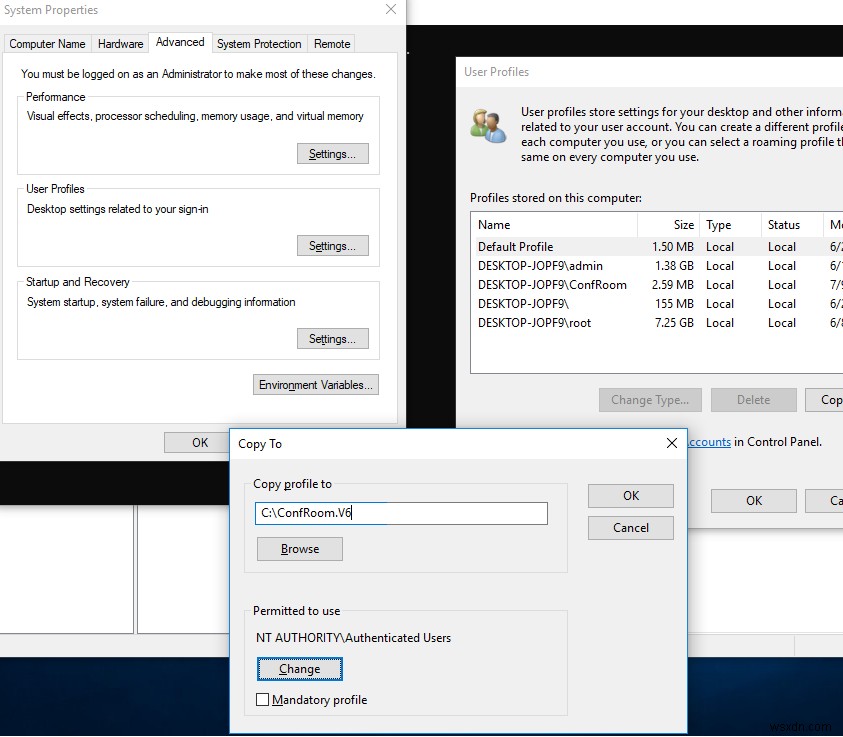Click the user profiles people icon
Image resolution: width=843 pixels, height=737 pixels.
488,123
